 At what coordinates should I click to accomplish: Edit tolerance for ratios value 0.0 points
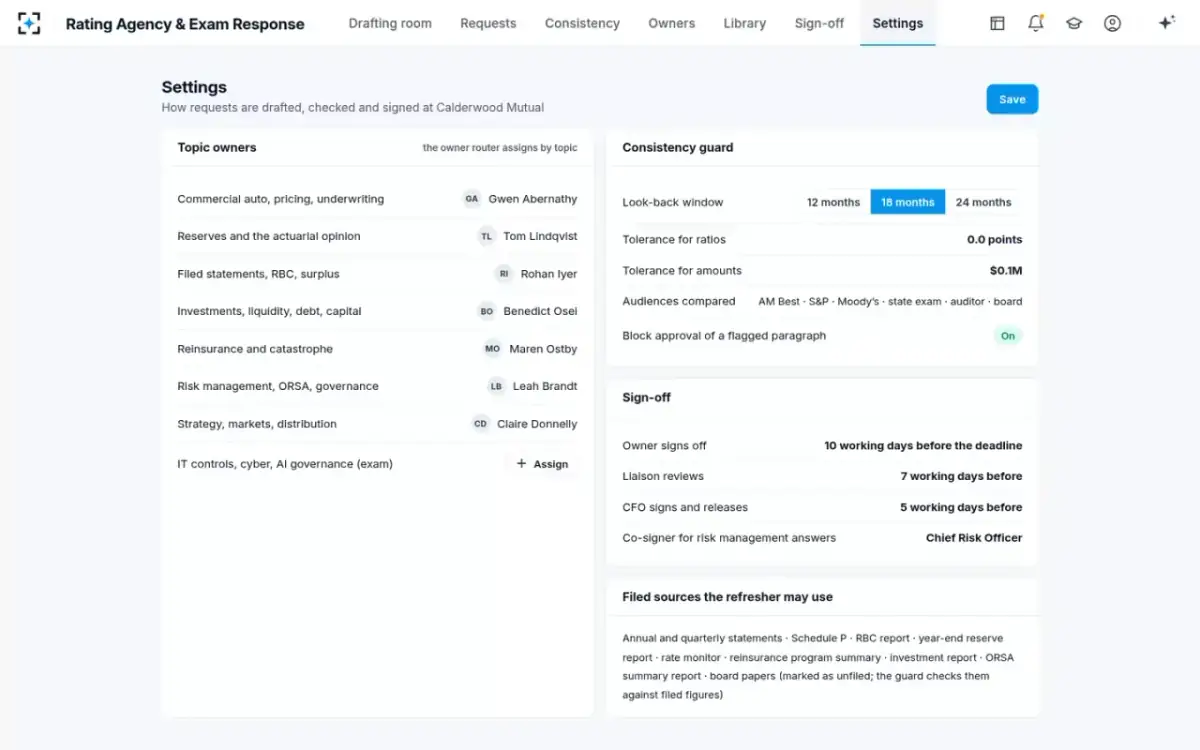pyautogui.click(x=994, y=240)
